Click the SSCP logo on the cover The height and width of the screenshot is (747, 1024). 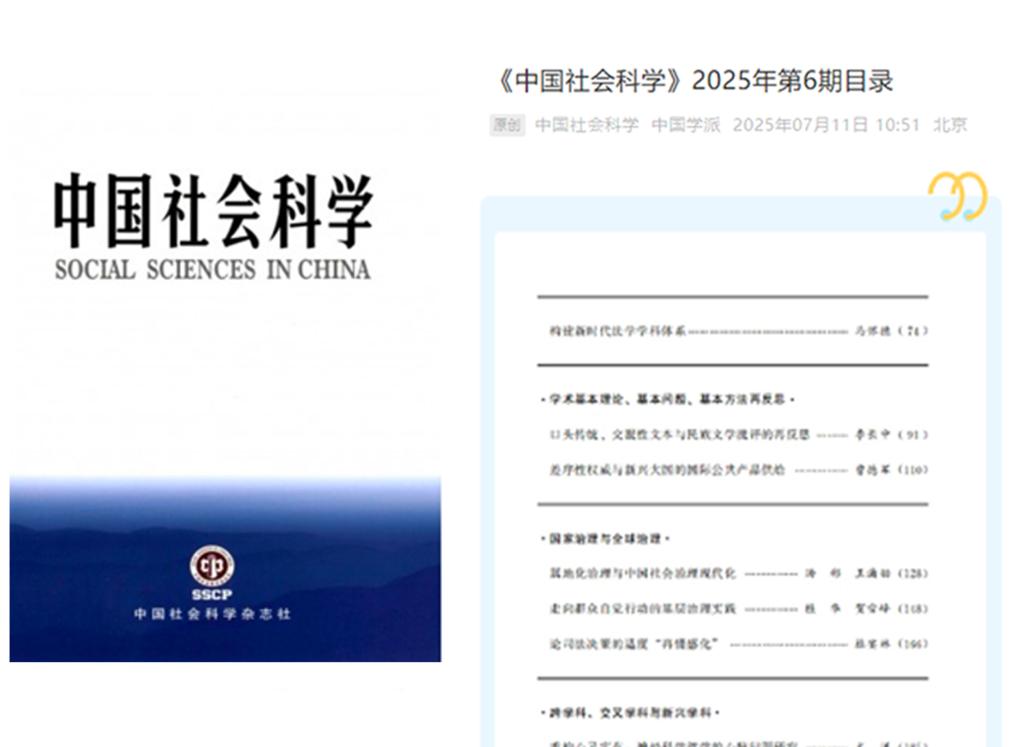(x=212, y=568)
